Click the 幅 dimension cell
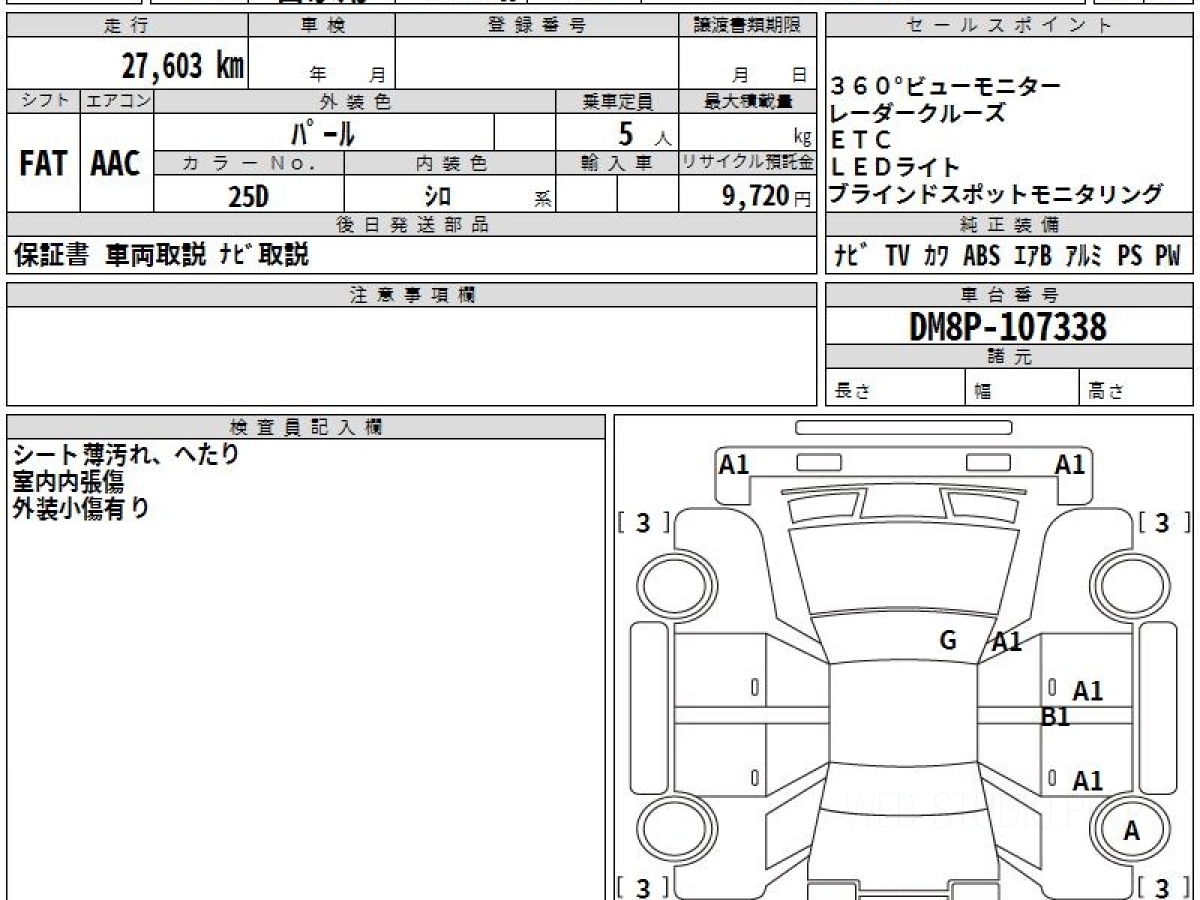 1022,388
